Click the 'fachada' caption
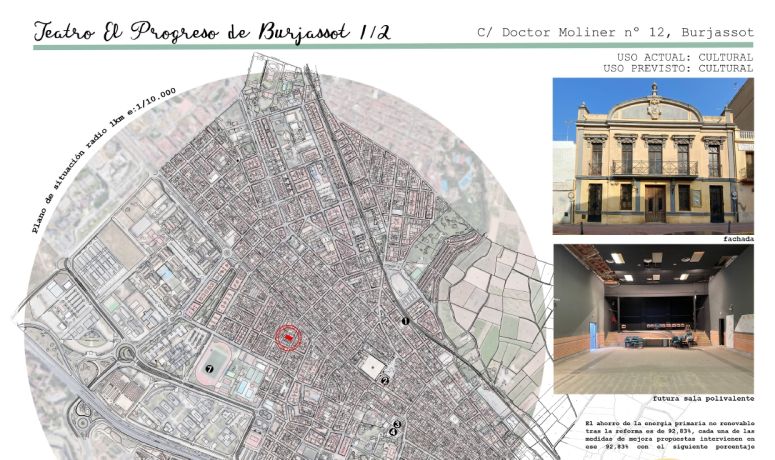This screenshot has height=460, width=775. click(x=738, y=239)
